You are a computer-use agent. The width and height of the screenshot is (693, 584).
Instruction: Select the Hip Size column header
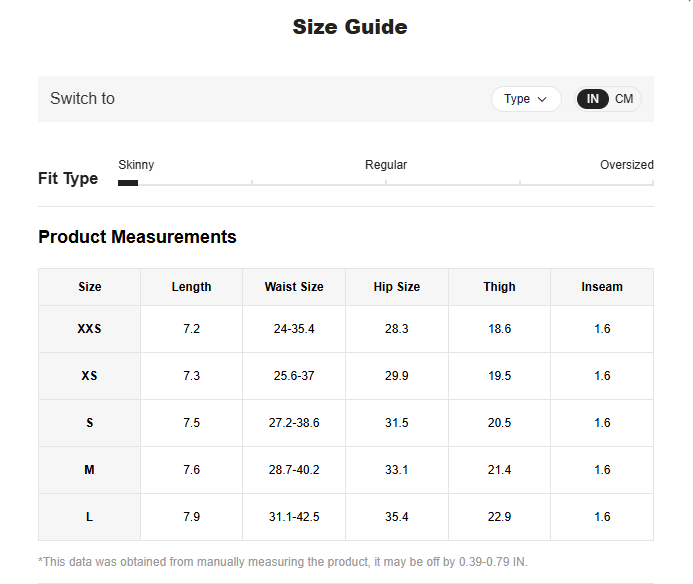click(x=397, y=287)
